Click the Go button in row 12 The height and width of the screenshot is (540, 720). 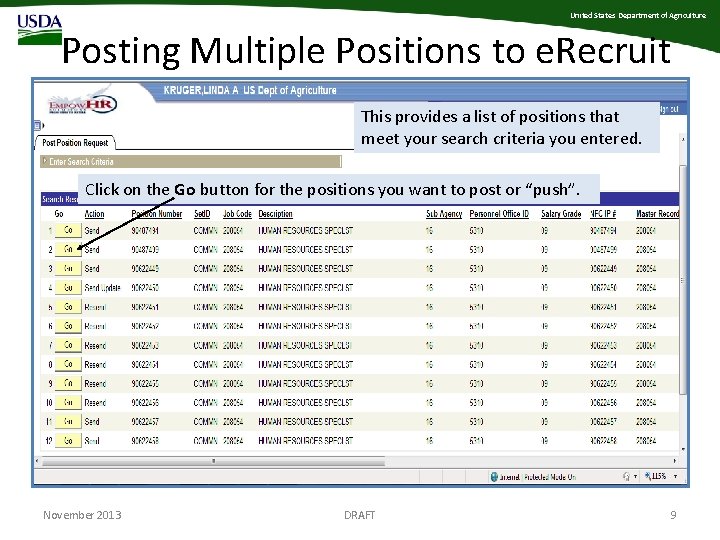[x=68, y=440]
